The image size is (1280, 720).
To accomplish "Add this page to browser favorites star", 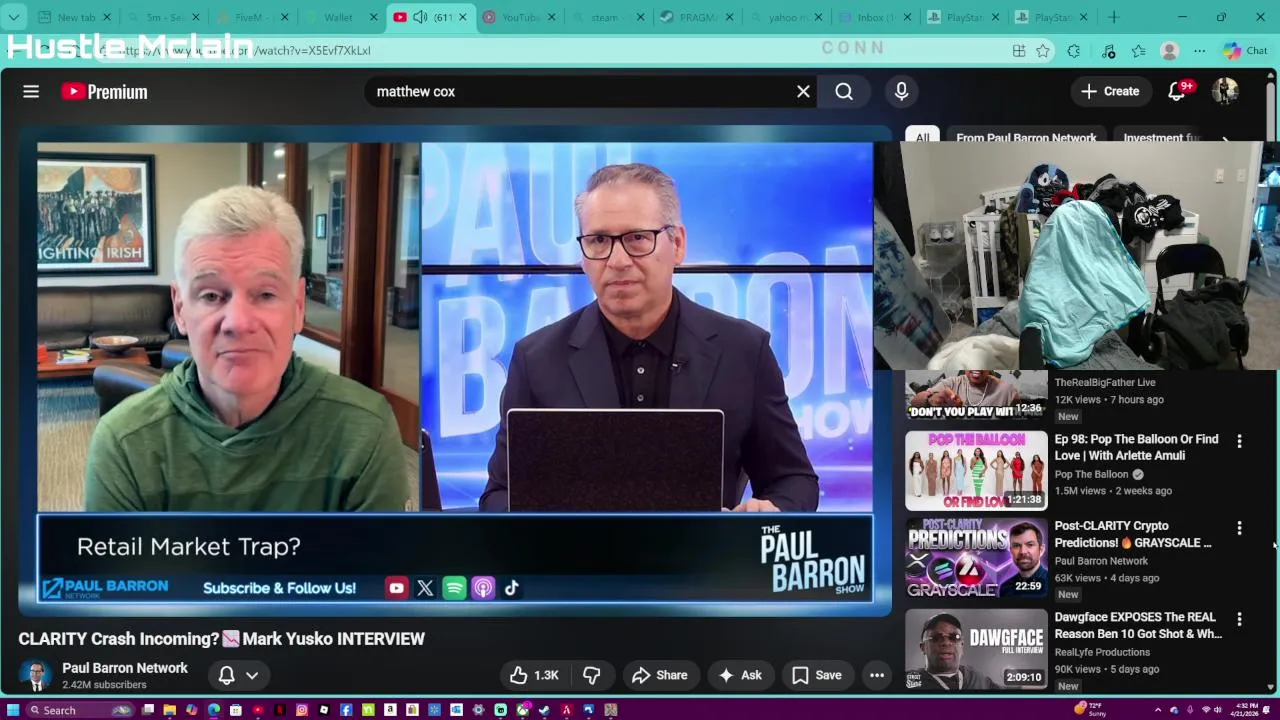I will pos(1043,51).
